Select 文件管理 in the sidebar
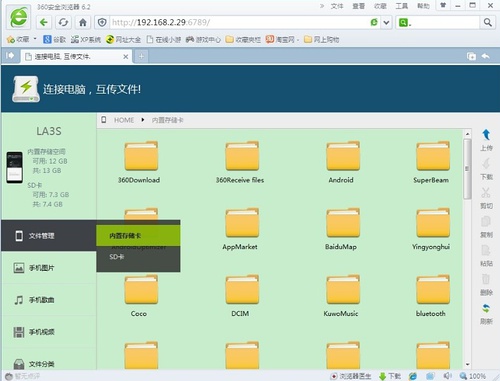 coord(49,236)
